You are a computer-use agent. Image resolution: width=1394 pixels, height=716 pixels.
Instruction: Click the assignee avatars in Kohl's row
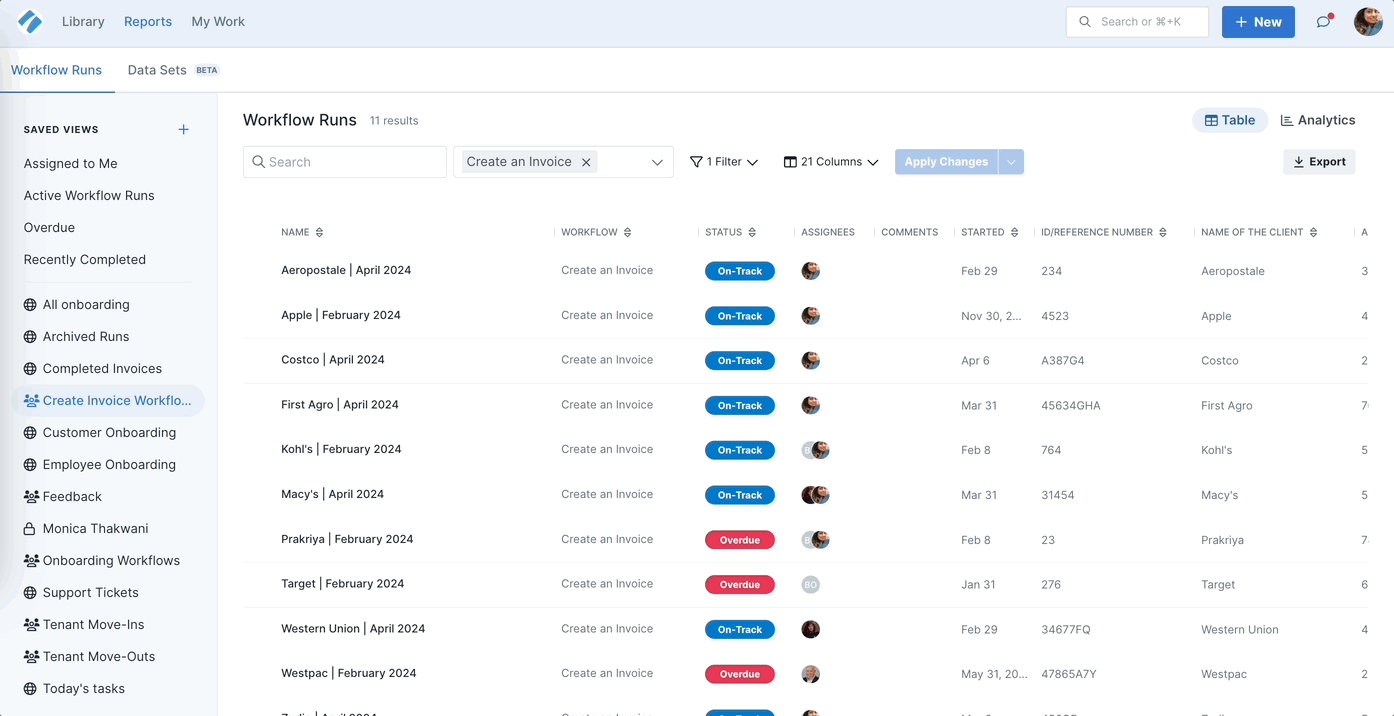point(815,450)
